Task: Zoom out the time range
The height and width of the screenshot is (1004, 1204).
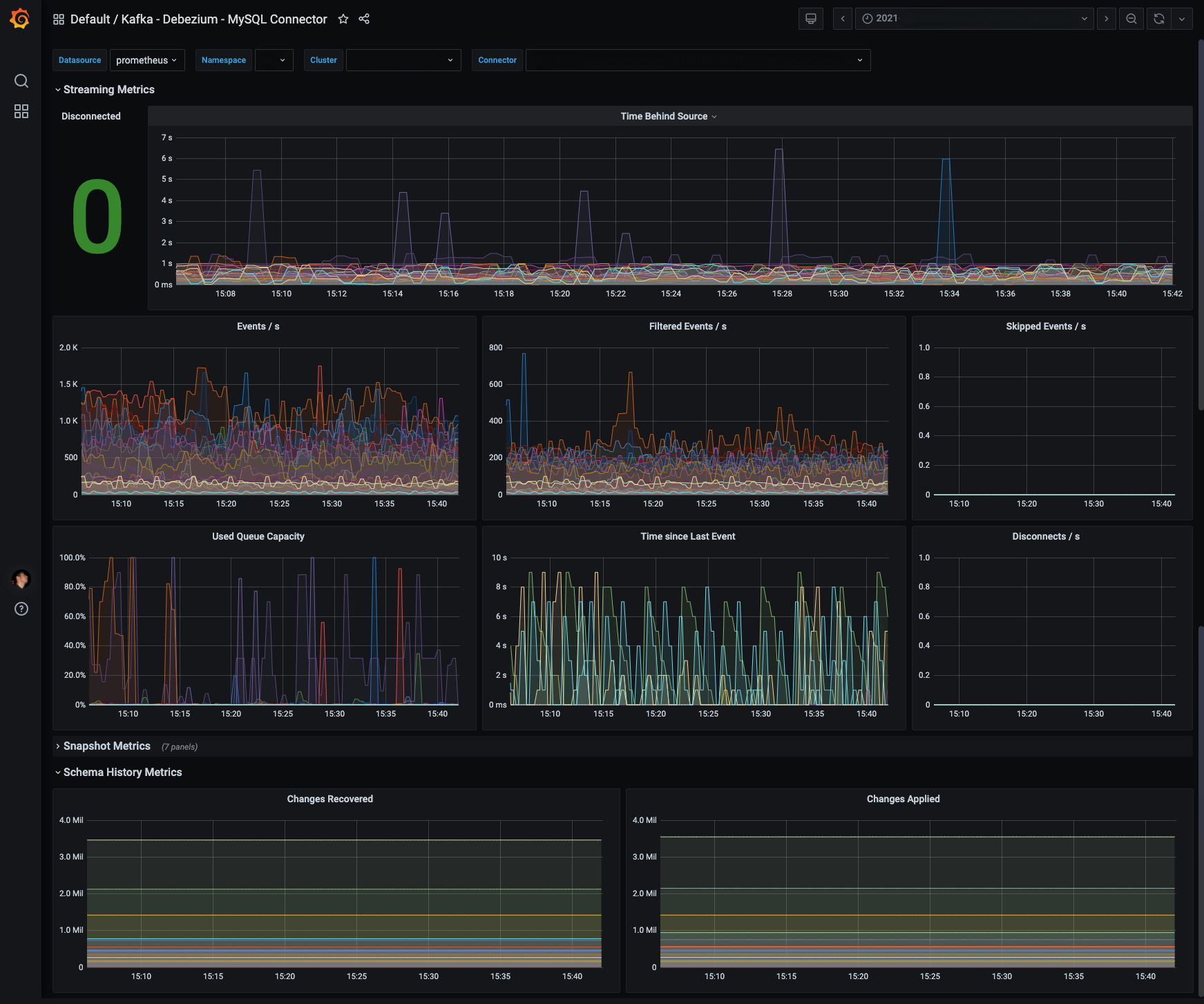Action: 1131,19
